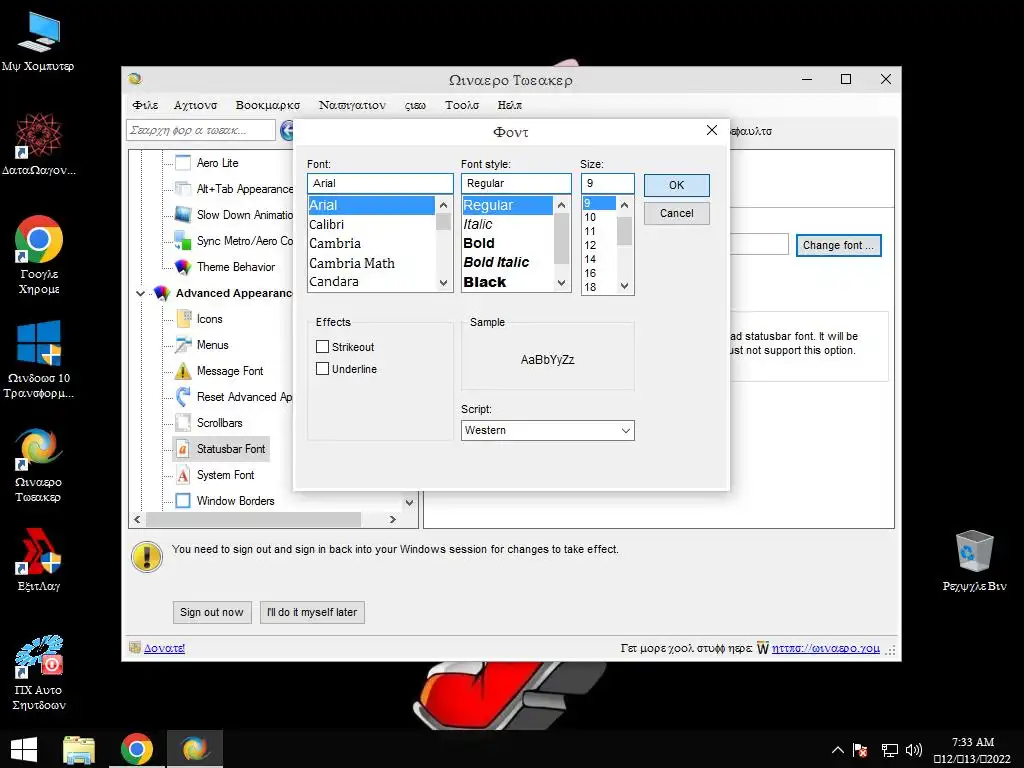Screen dimensions: 1024x768
Task: Click the volume icon in system tray
Action: pyautogui.click(x=914, y=750)
